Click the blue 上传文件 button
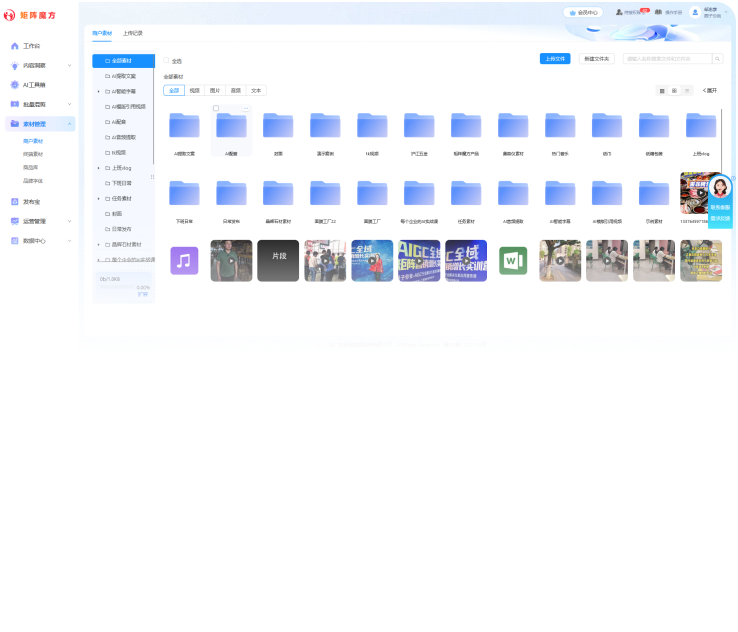 tap(555, 59)
